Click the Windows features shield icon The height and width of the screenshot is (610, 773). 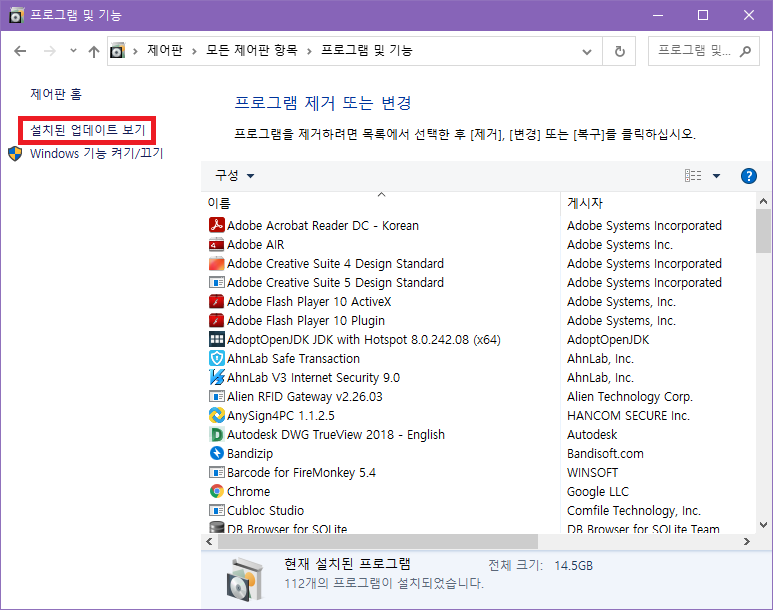point(15,153)
